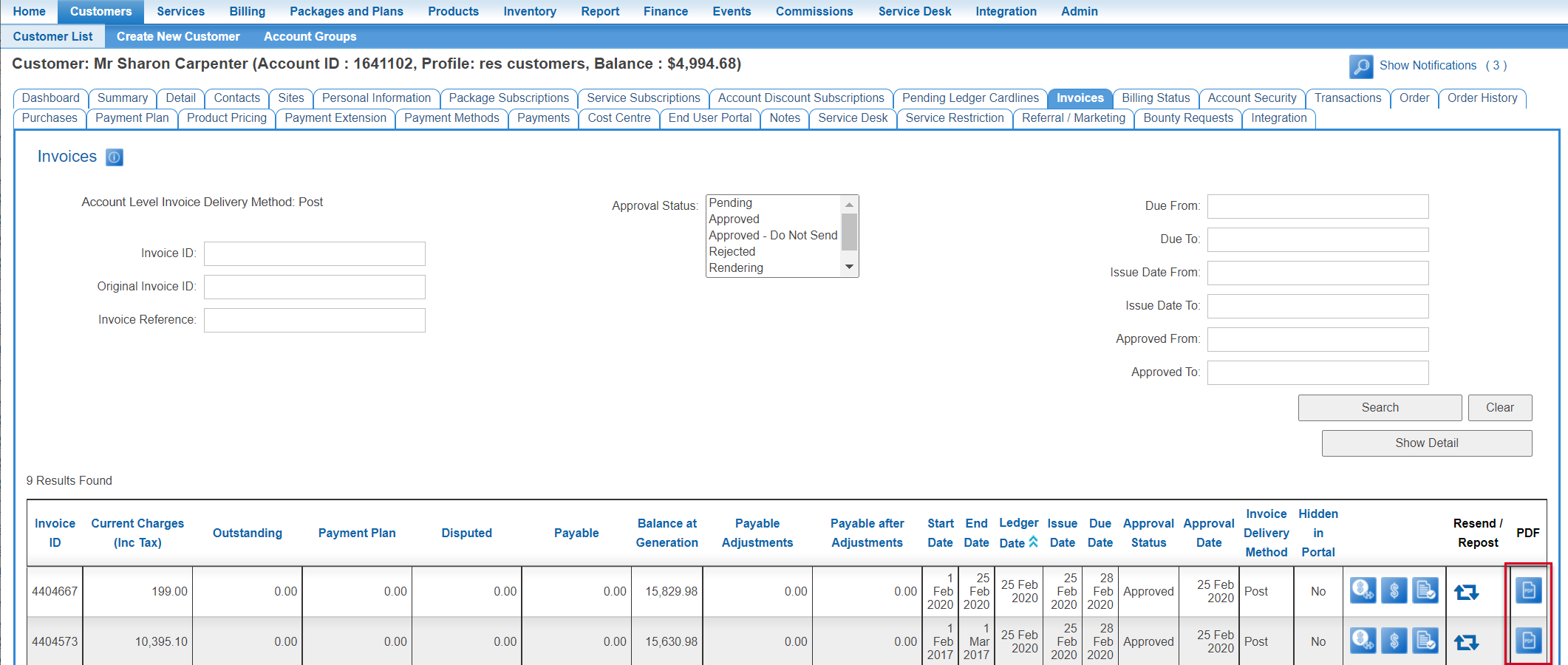The image size is (1568, 665).
Task: Click the Show Notifications magnifier icon
Action: (1360, 66)
